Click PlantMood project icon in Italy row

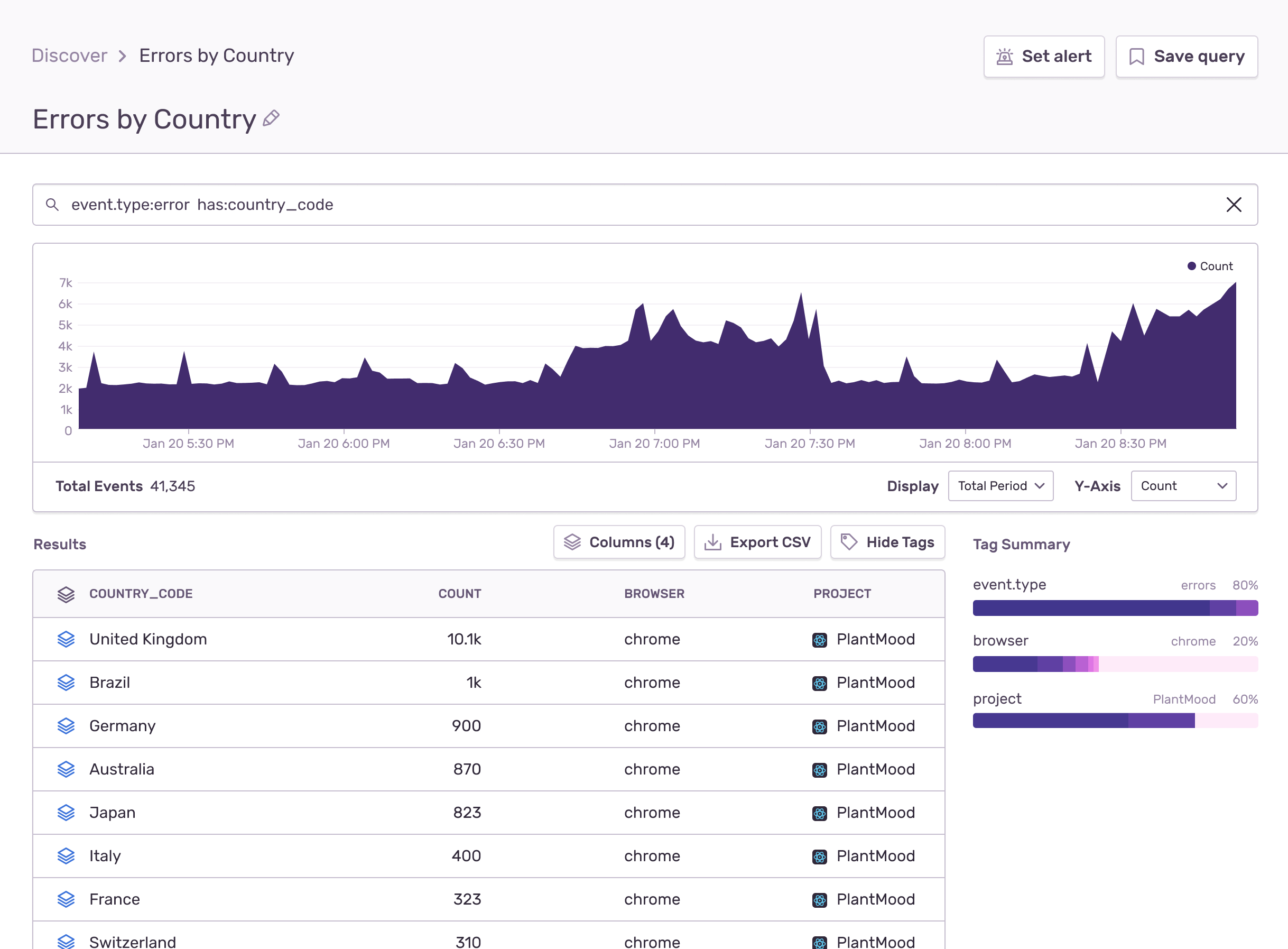(819, 856)
